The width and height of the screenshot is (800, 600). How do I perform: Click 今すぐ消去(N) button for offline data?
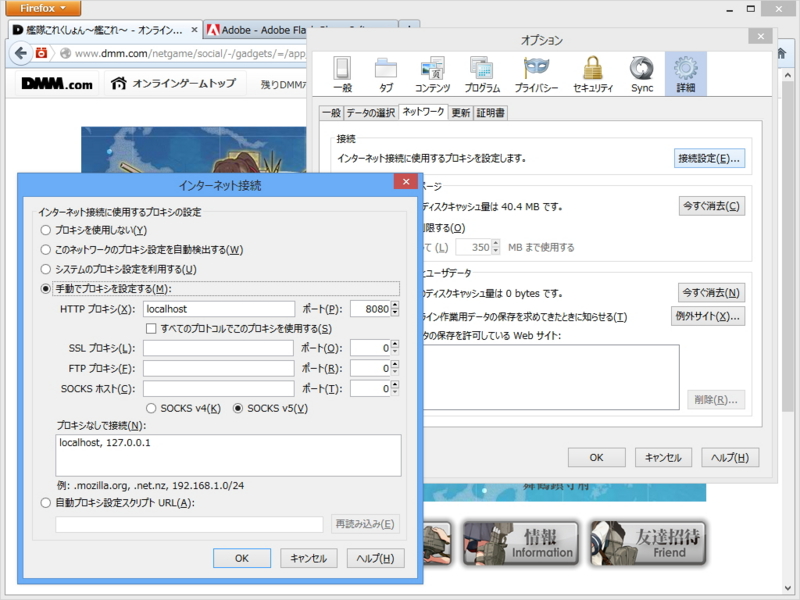pyautogui.click(x=711, y=292)
